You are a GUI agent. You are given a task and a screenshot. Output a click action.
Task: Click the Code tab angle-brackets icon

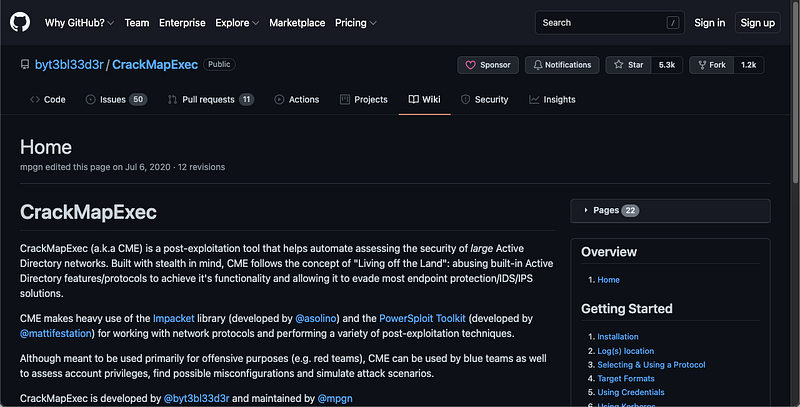point(35,99)
